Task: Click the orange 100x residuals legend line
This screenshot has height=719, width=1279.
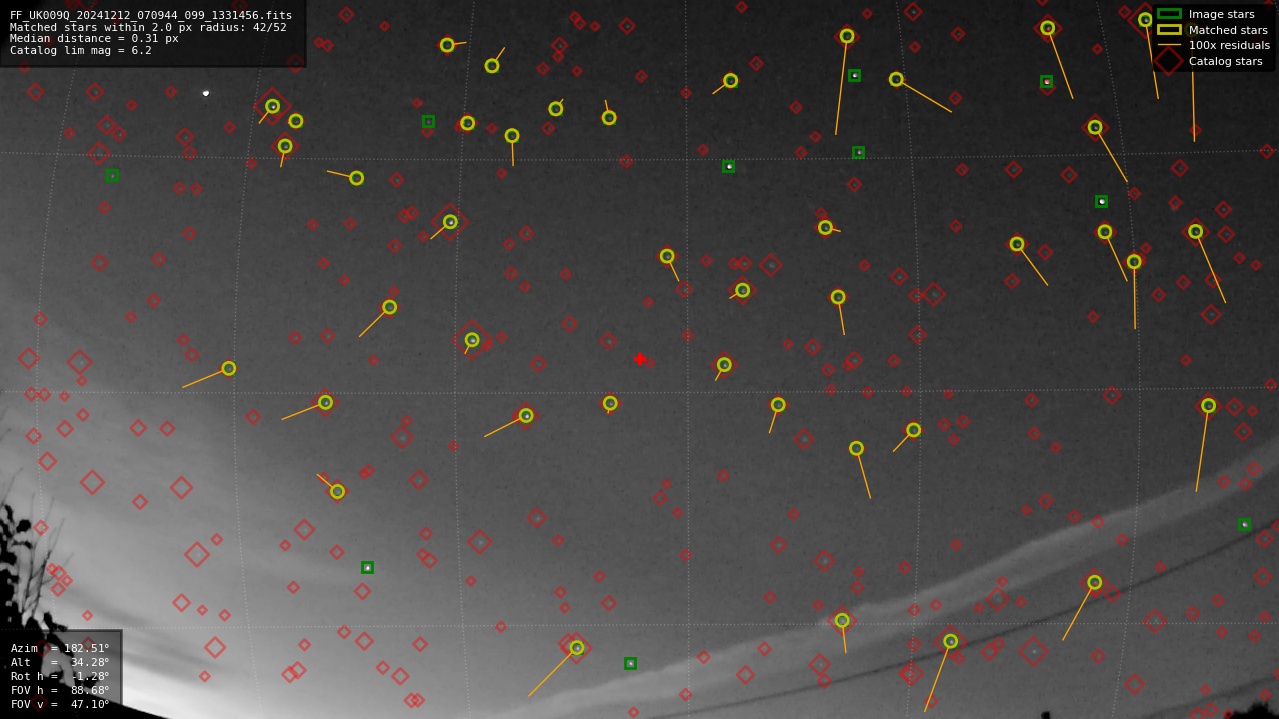Action: [1169, 45]
